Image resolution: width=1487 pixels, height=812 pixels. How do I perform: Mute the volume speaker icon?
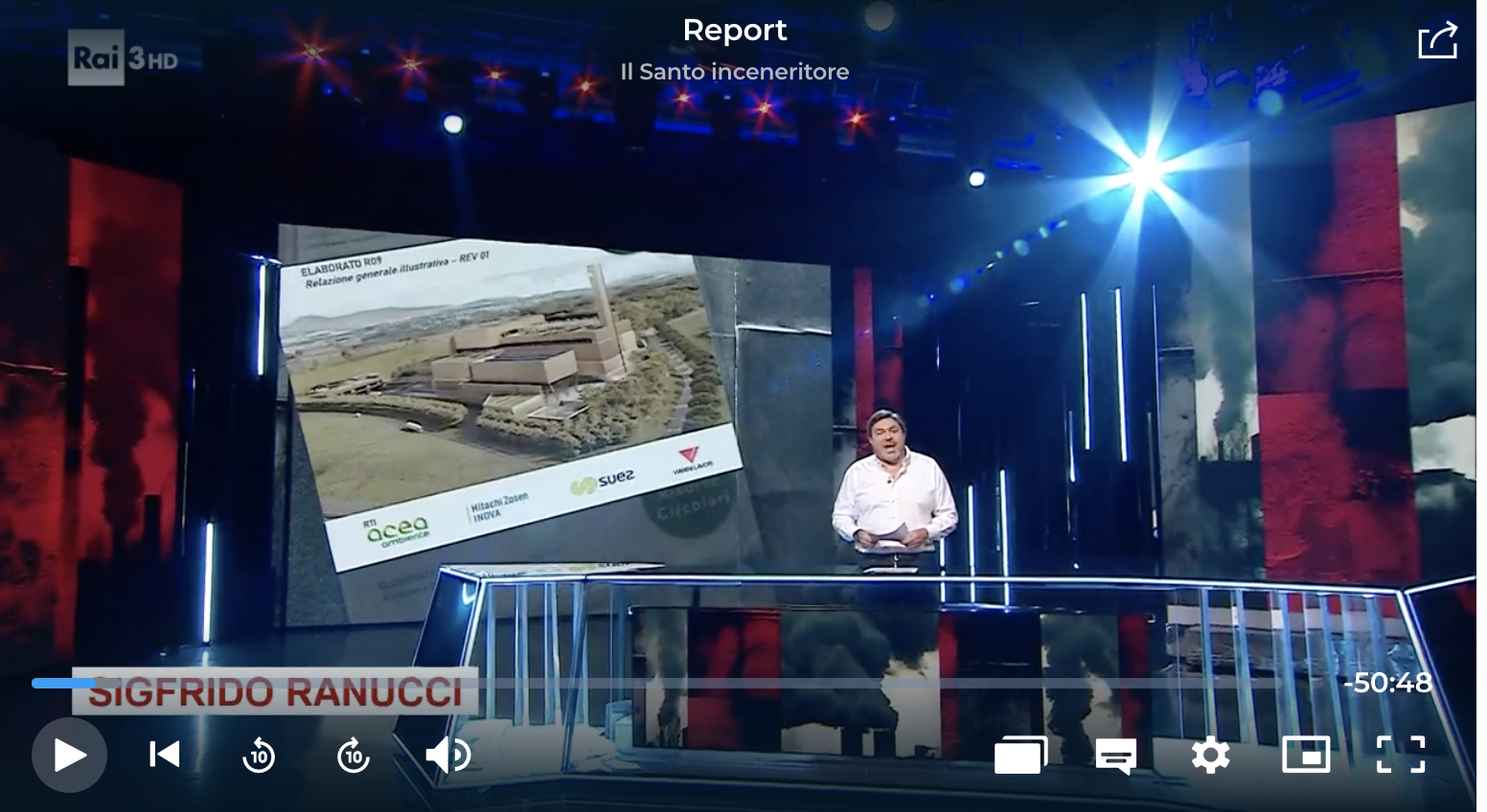447,756
